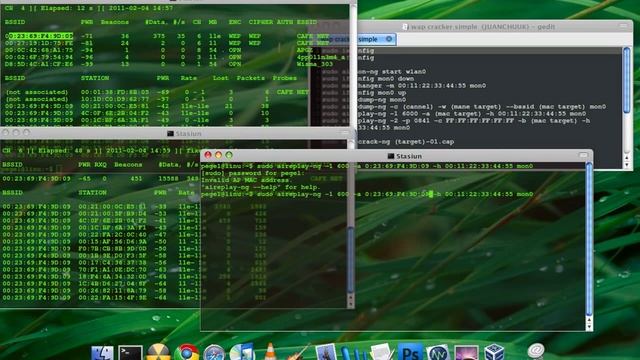This screenshot has height=360, width=640.
Task: Click 'aircrack-ng (target)-01.cap' line in gedit
Action: click(x=406, y=142)
